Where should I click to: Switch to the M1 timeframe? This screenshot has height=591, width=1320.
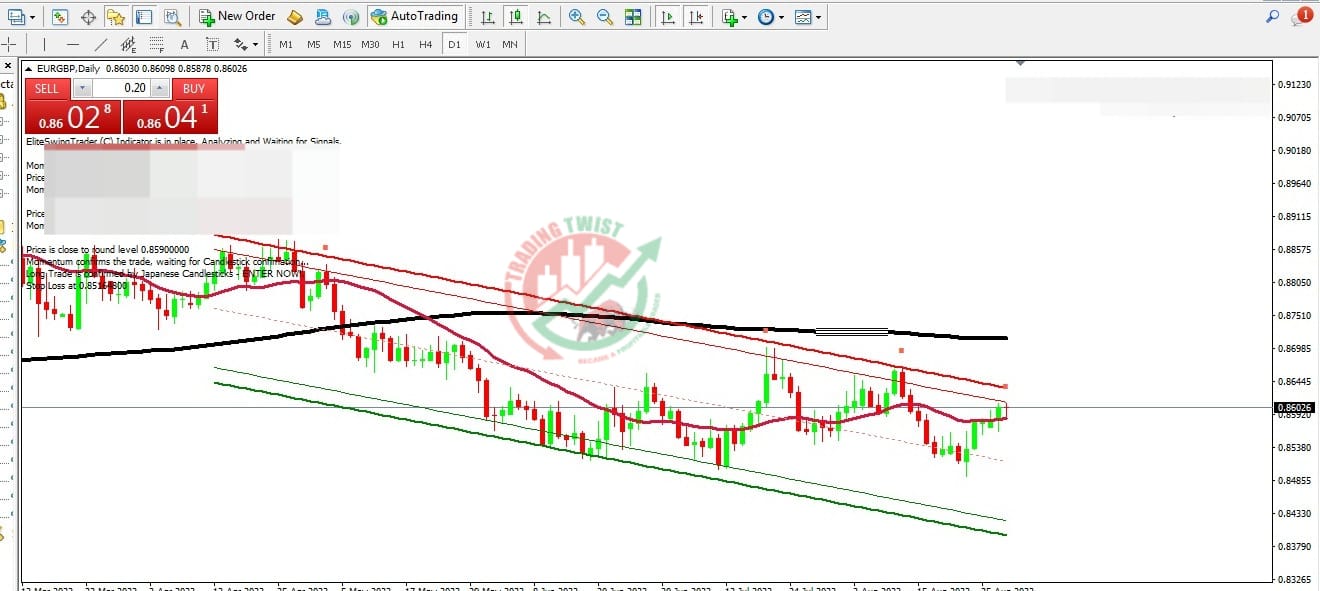(x=286, y=44)
